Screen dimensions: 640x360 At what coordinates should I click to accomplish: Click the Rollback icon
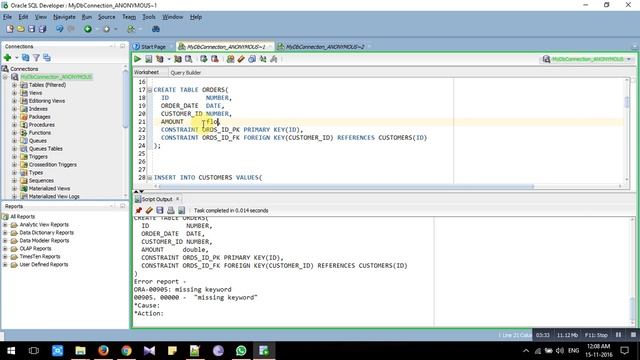coord(215,59)
